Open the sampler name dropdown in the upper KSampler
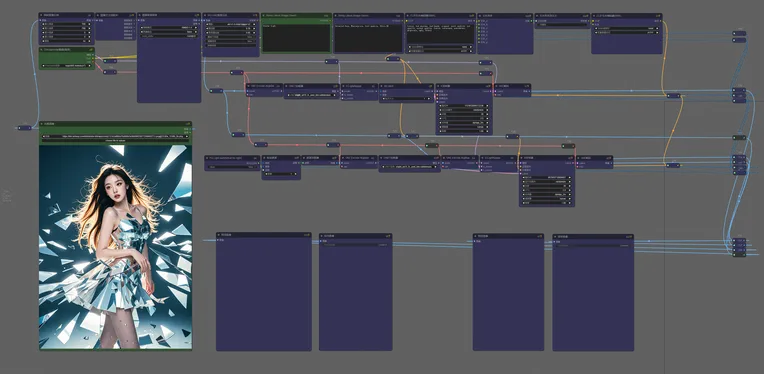The height and width of the screenshot is (374, 764). click(x=463, y=122)
